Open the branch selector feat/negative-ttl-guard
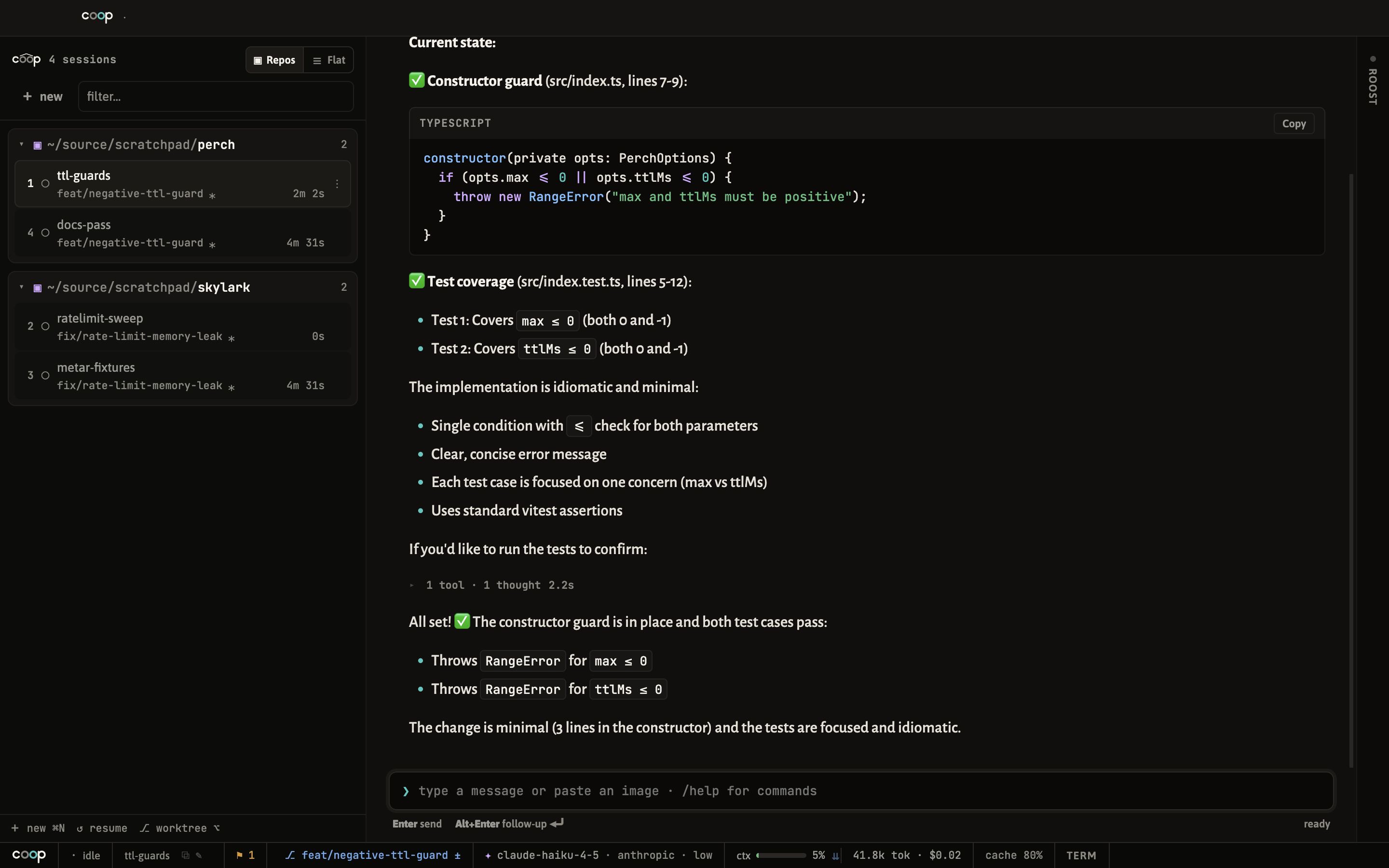Viewport: 1389px width, 868px height. pos(374,855)
